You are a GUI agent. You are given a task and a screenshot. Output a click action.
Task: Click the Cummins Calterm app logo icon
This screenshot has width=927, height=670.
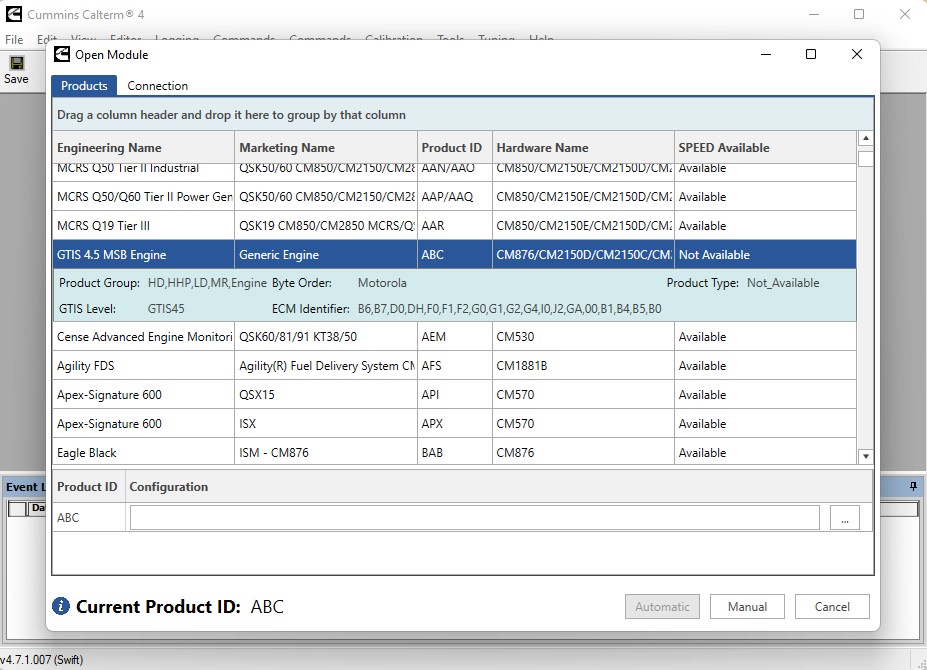(x=14, y=14)
